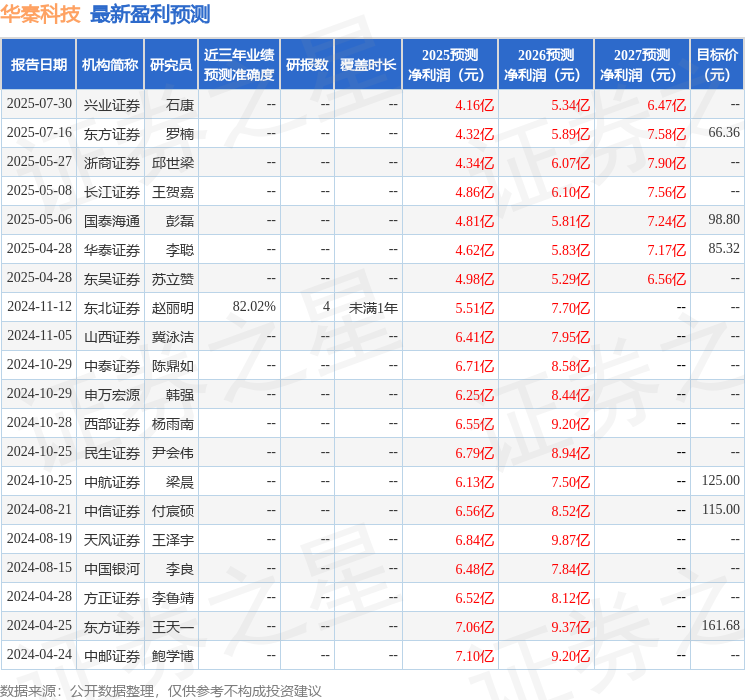Click researcher 邱世梁

[173, 163]
